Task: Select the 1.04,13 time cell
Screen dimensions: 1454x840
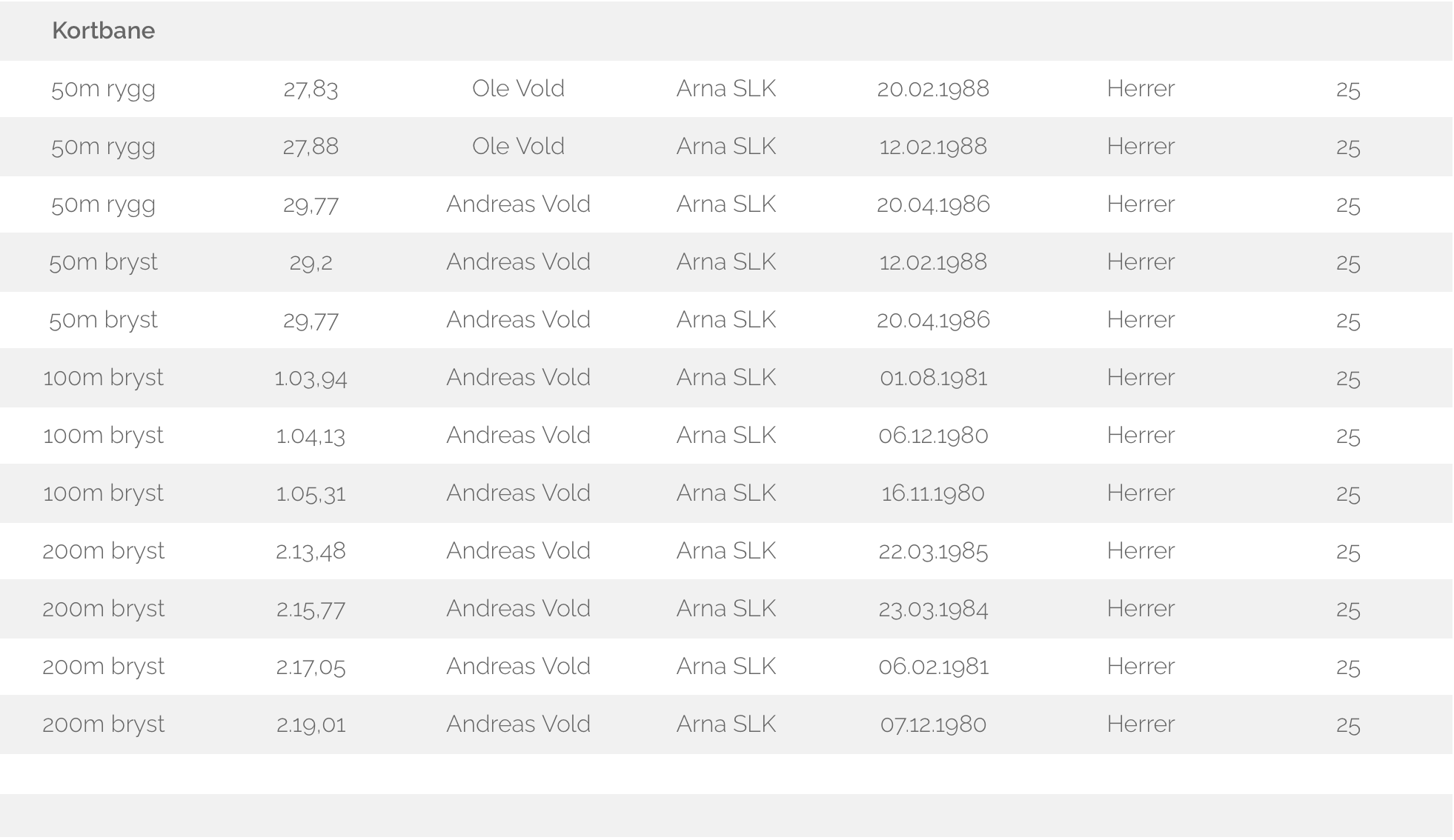Action: click(311, 436)
